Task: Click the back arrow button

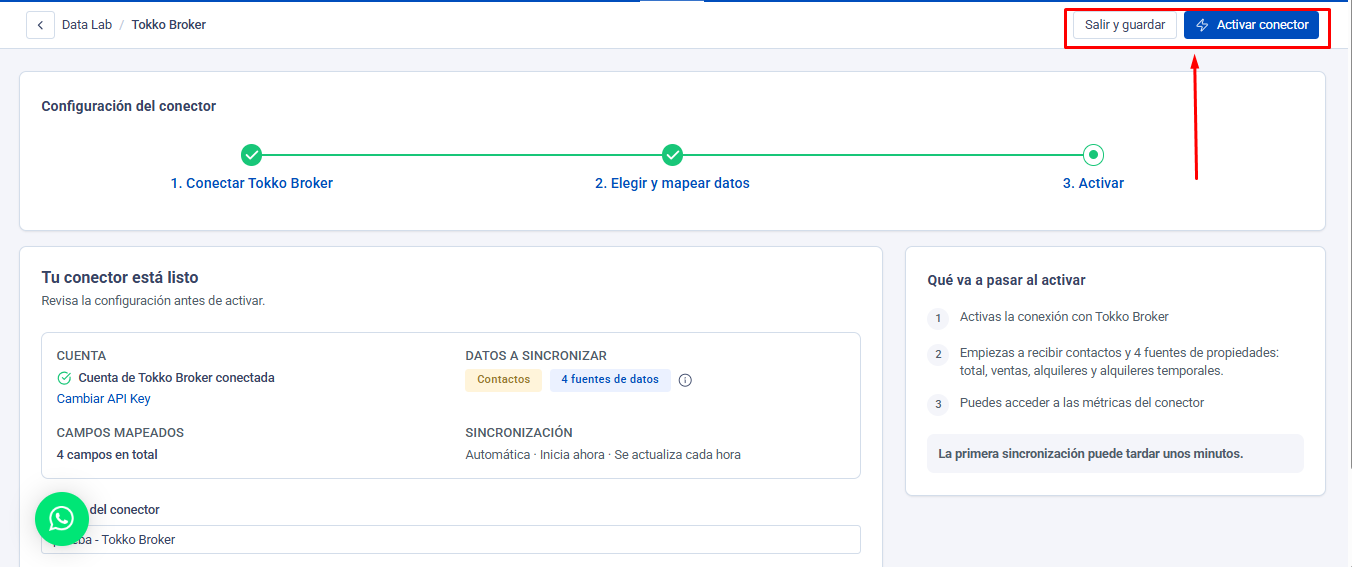Action: (40, 25)
